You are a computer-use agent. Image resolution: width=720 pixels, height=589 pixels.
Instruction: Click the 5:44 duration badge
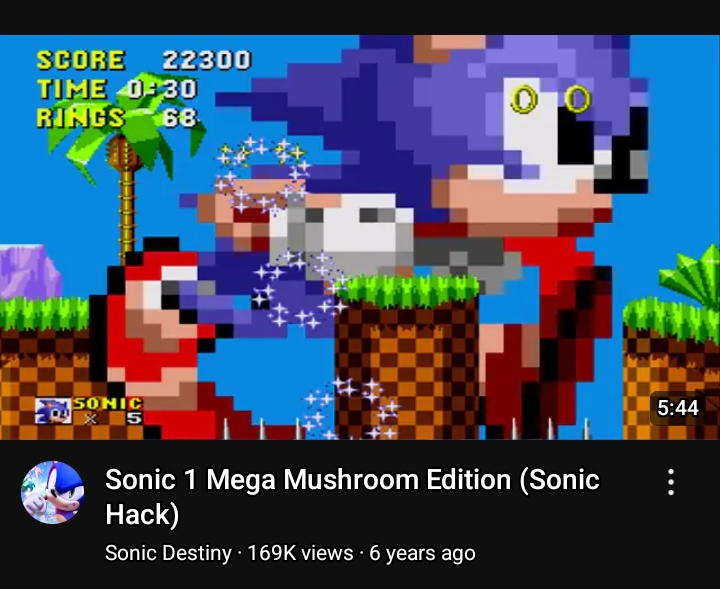coord(678,408)
